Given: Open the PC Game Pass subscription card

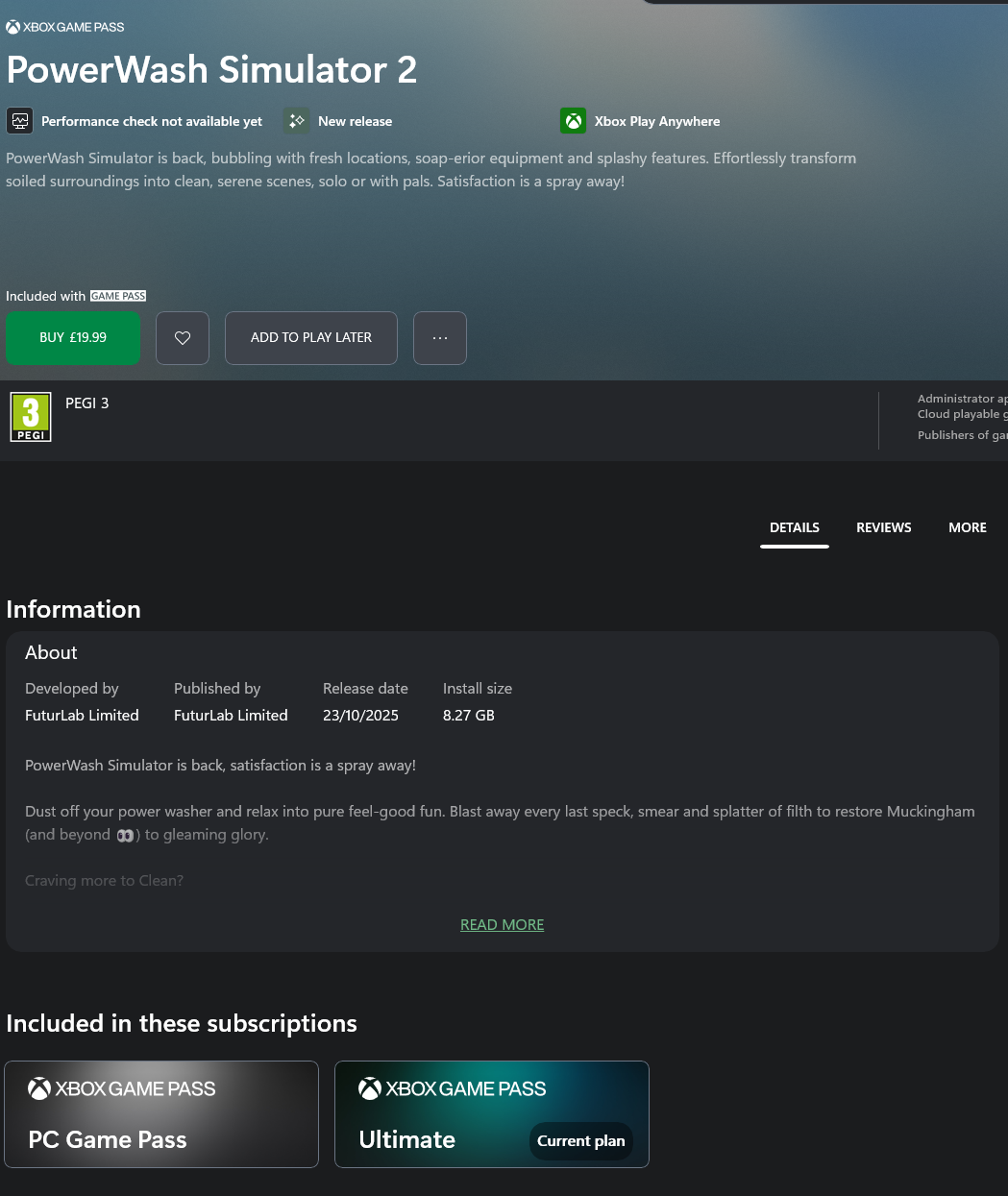Looking at the screenshot, I should click(x=161, y=1114).
